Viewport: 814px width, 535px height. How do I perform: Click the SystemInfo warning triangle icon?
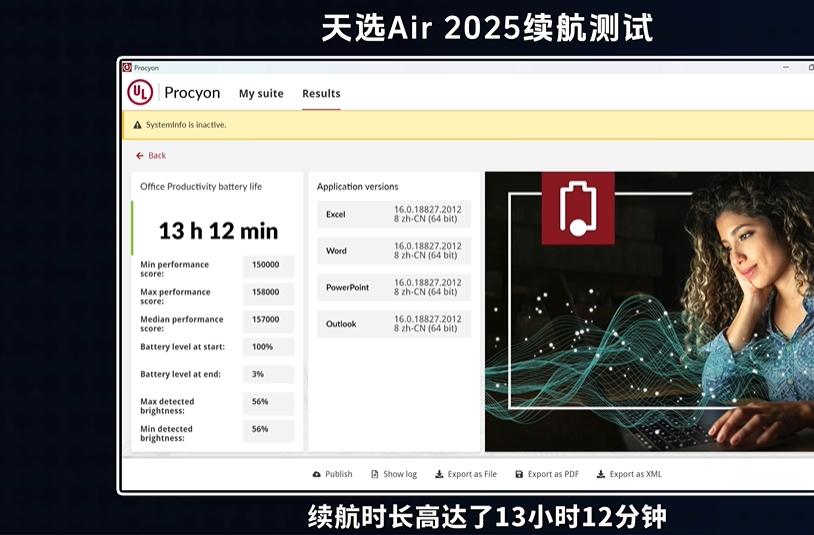point(137,125)
